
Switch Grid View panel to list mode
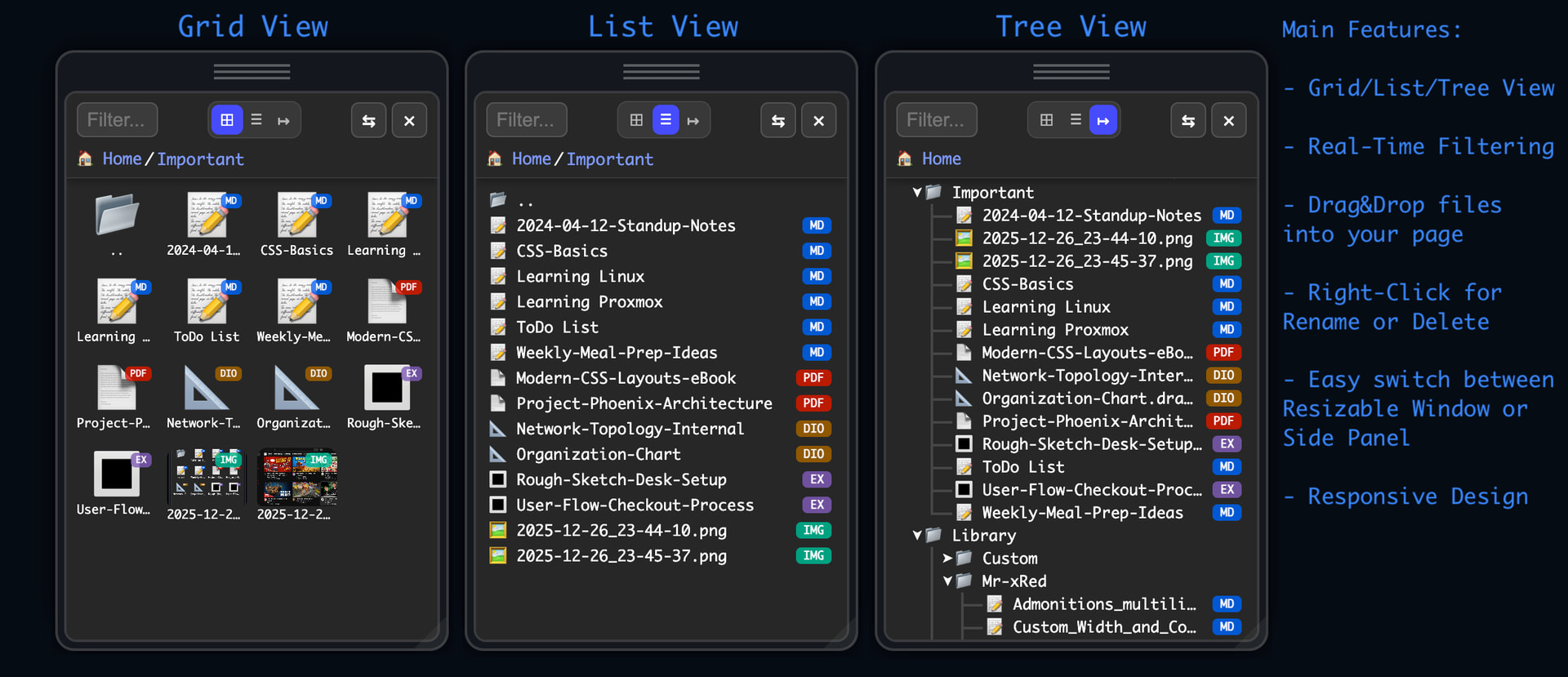coord(256,120)
